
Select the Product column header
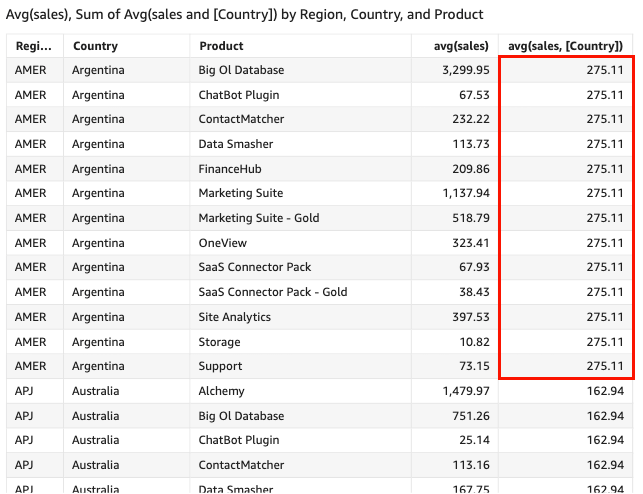(221, 46)
